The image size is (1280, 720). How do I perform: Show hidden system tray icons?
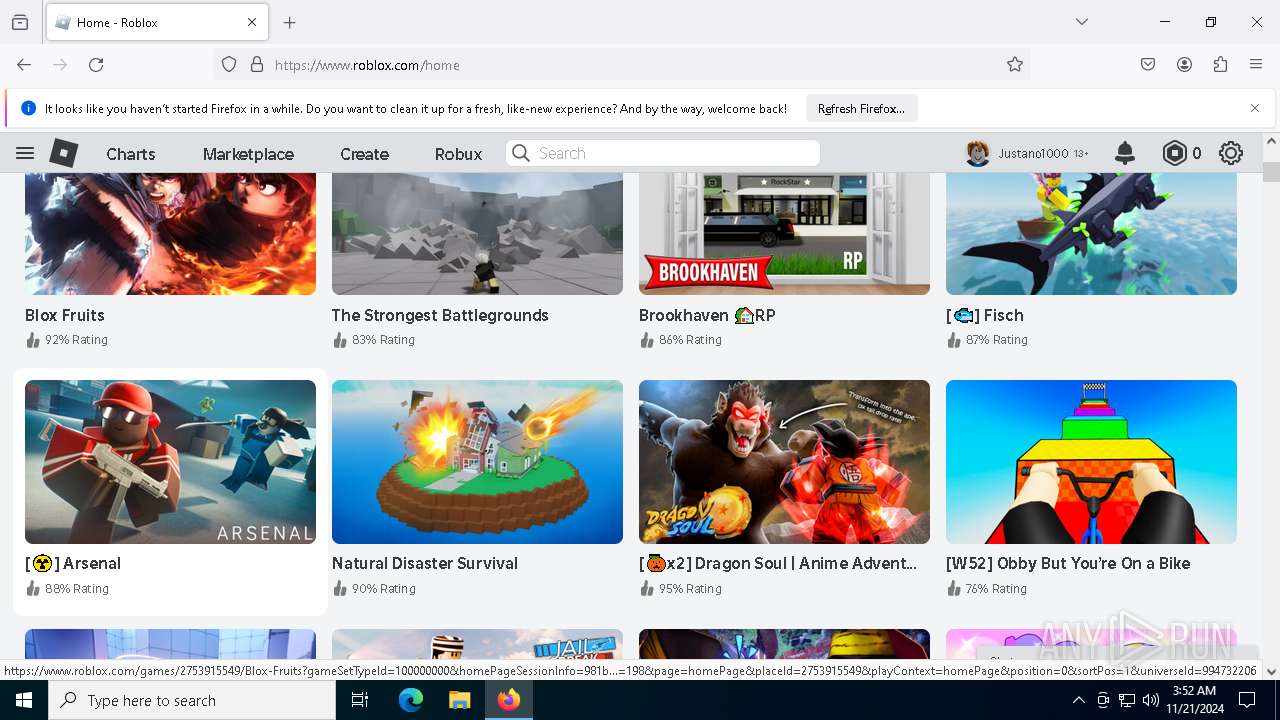pyautogui.click(x=1078, y=700)
